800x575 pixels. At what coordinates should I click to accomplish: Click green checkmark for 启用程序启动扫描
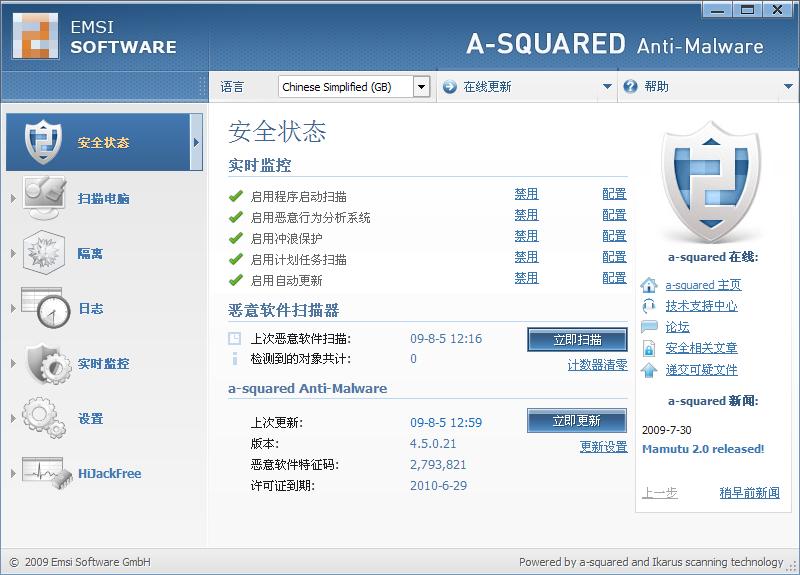[x=236, y=196]
